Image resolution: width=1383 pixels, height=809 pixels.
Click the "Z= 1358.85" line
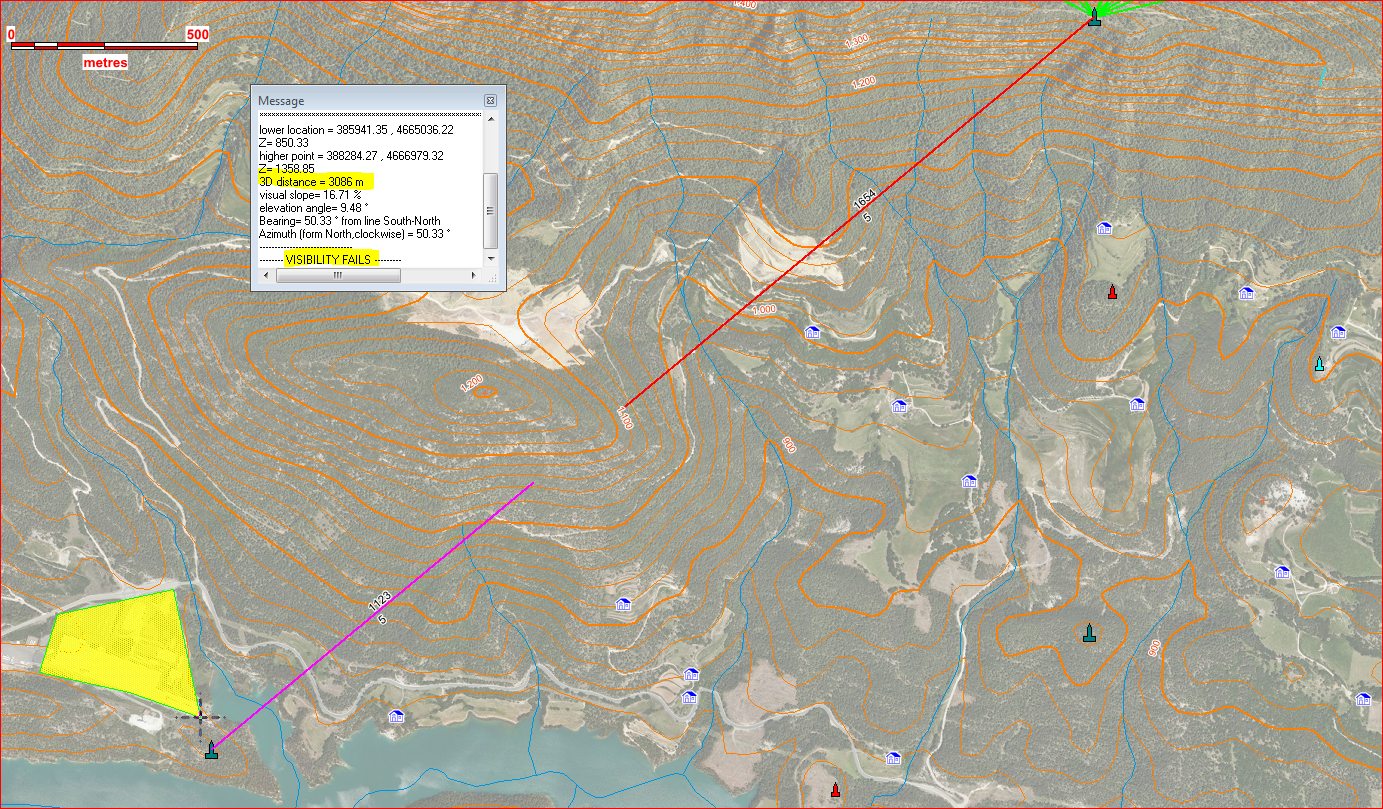tap(286, 169)
